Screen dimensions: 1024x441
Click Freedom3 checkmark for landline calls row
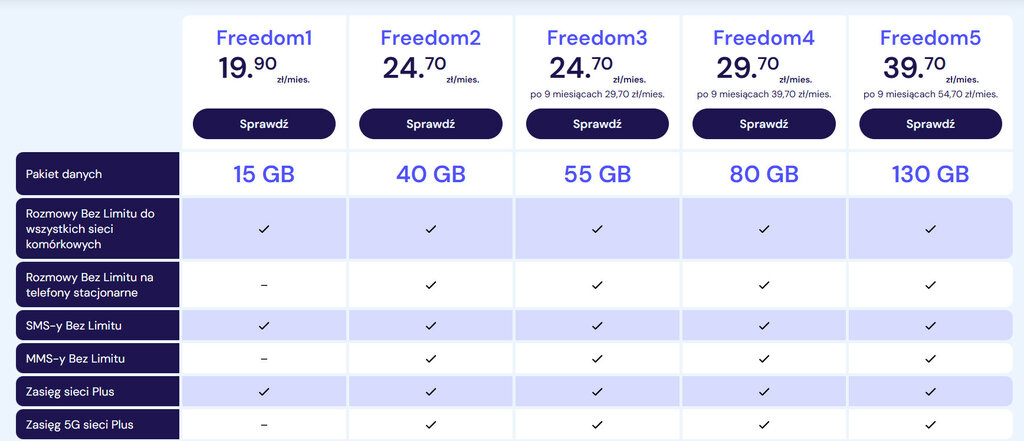[597, 285]
